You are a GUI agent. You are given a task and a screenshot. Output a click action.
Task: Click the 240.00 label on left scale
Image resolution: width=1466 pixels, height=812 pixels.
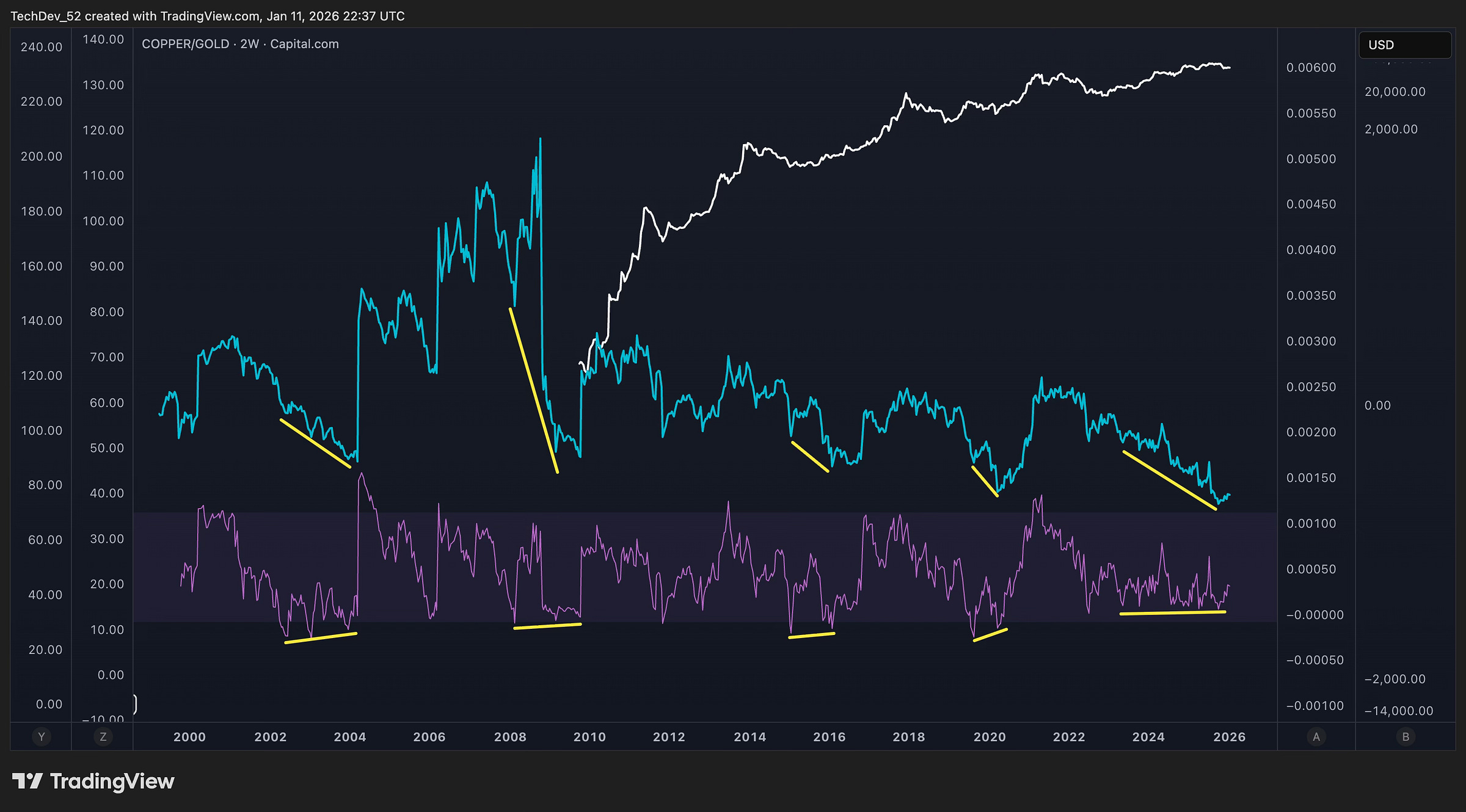pyautogui.click(x=42, y=47)
